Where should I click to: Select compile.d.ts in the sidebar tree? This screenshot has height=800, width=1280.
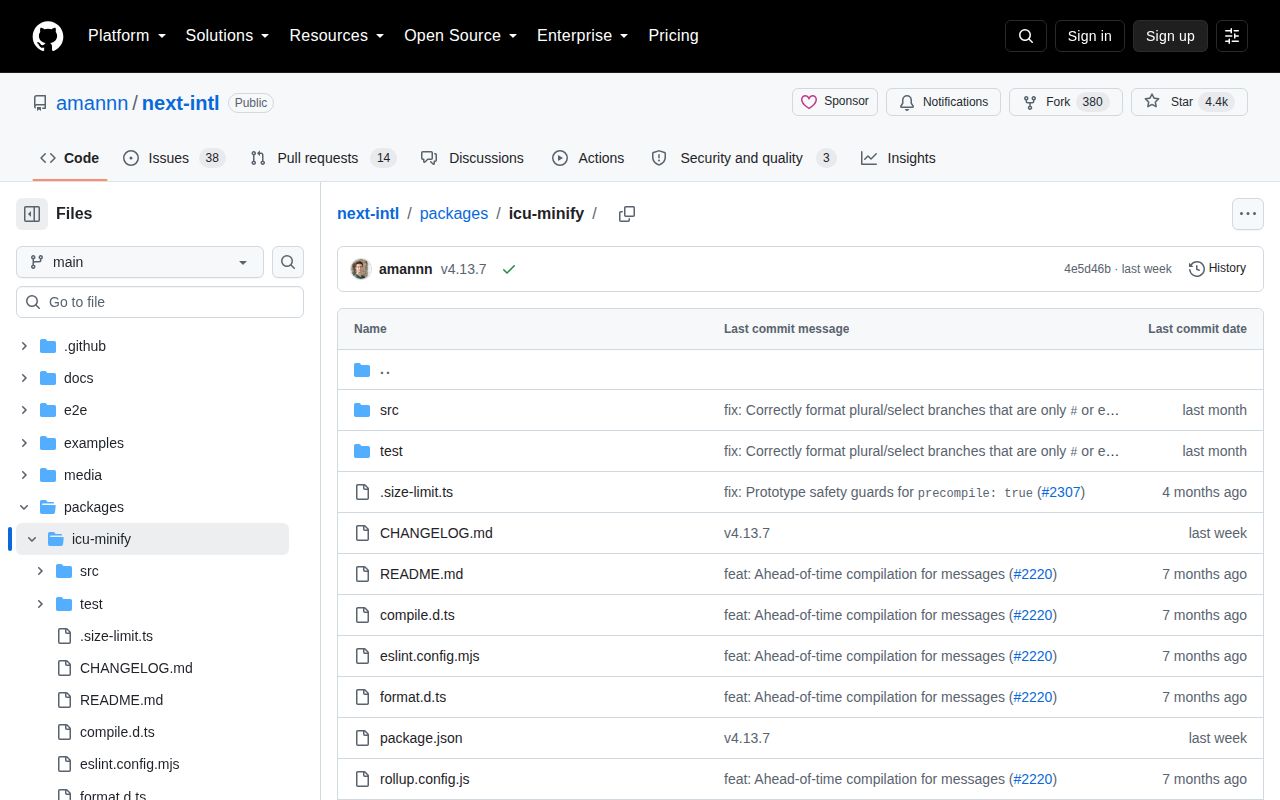[x=117, y=732]
